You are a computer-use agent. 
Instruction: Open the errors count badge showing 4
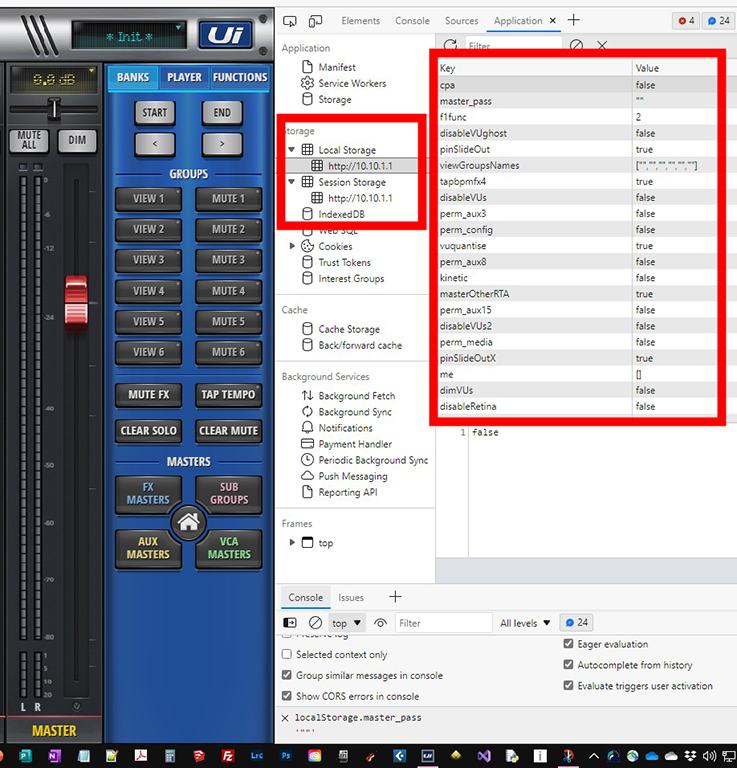tap(686, 21)
